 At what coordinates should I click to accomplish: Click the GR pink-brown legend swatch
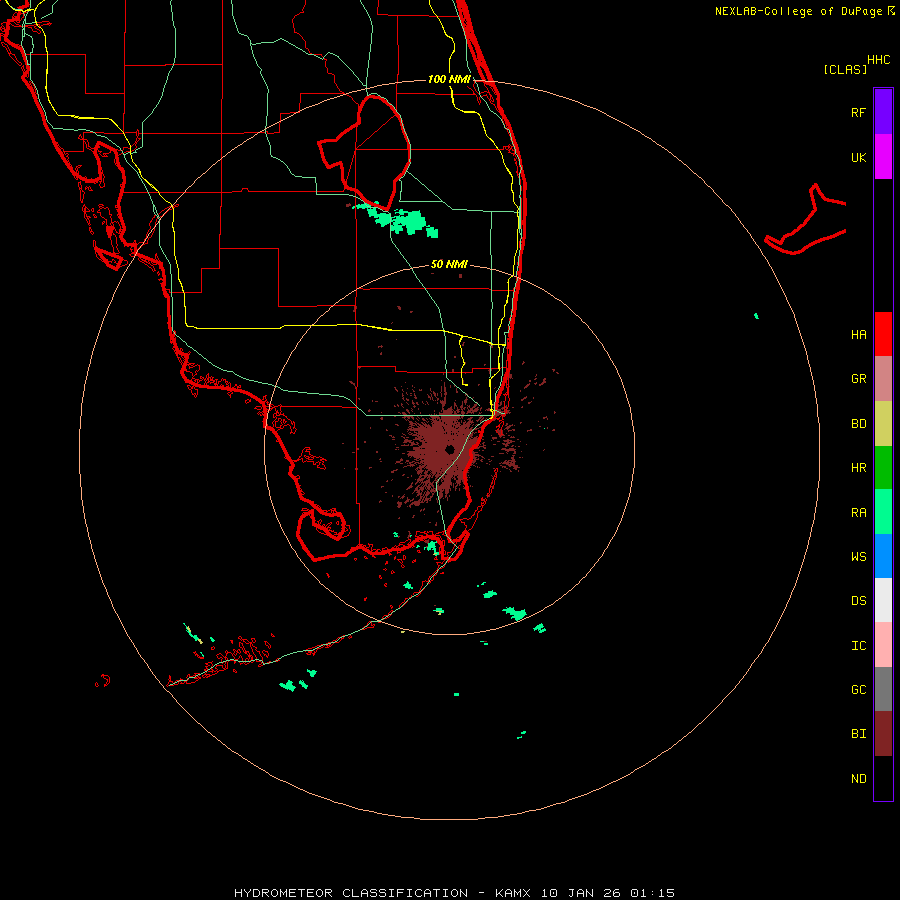click(883, 378)
